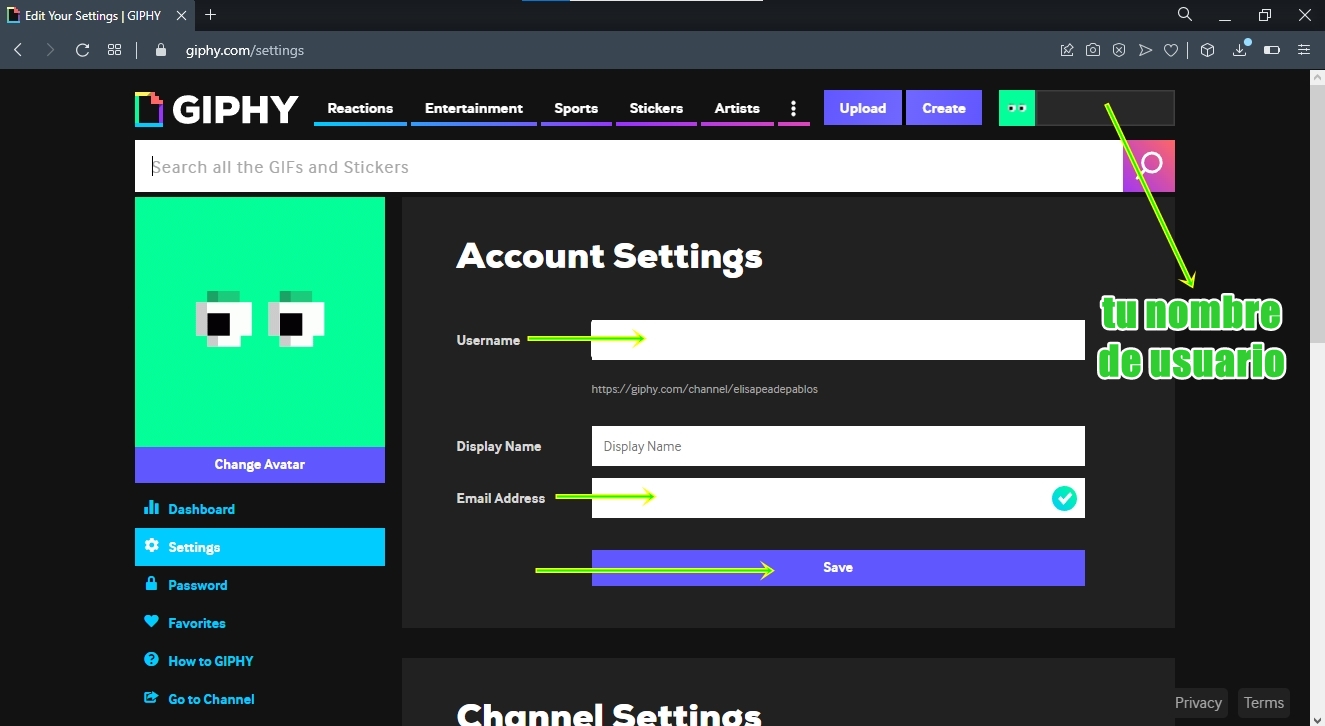This screenshot has height=726, width=1325.
Task: Click the bookmark heart icon in address bar
Action: (x=1171, y=50)
